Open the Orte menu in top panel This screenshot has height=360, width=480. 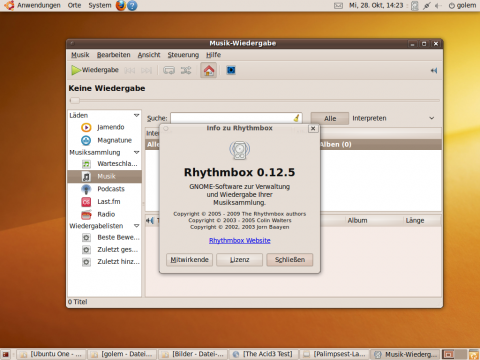tap(74, 5)
